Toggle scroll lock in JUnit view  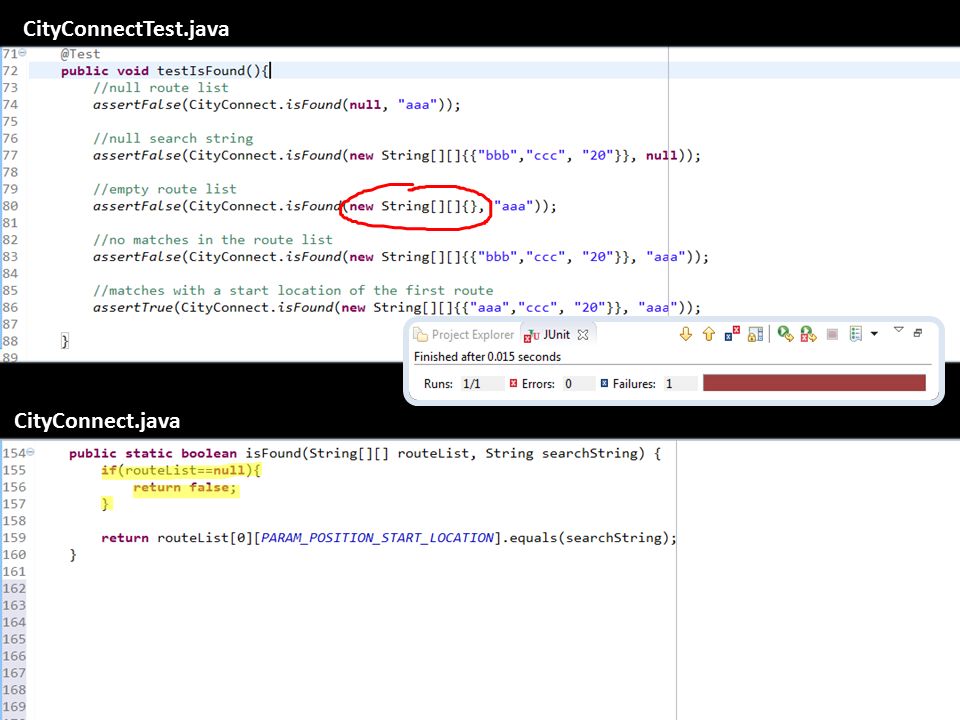pos(756,334)
